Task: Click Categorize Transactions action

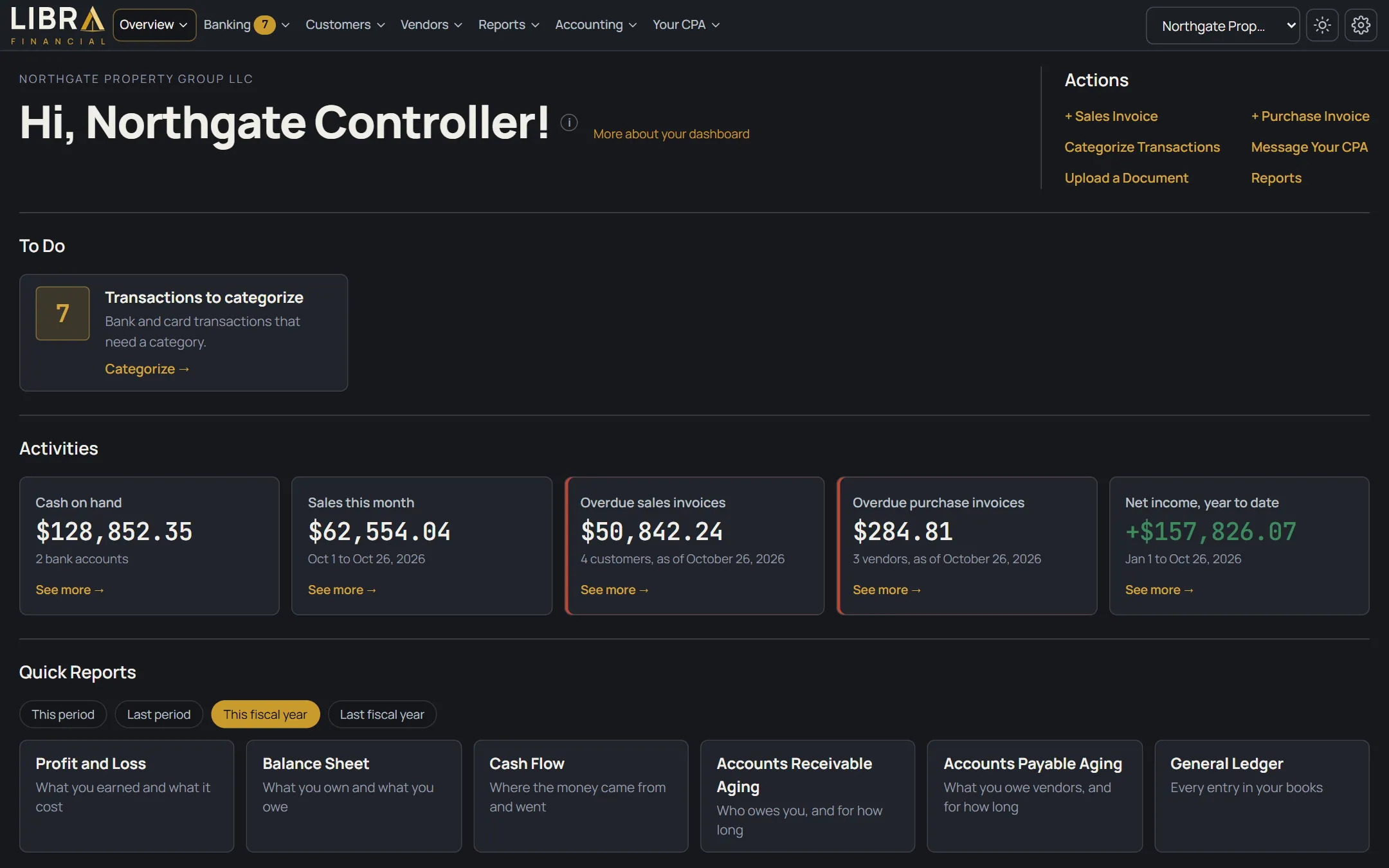Action: click(1142, 147)
